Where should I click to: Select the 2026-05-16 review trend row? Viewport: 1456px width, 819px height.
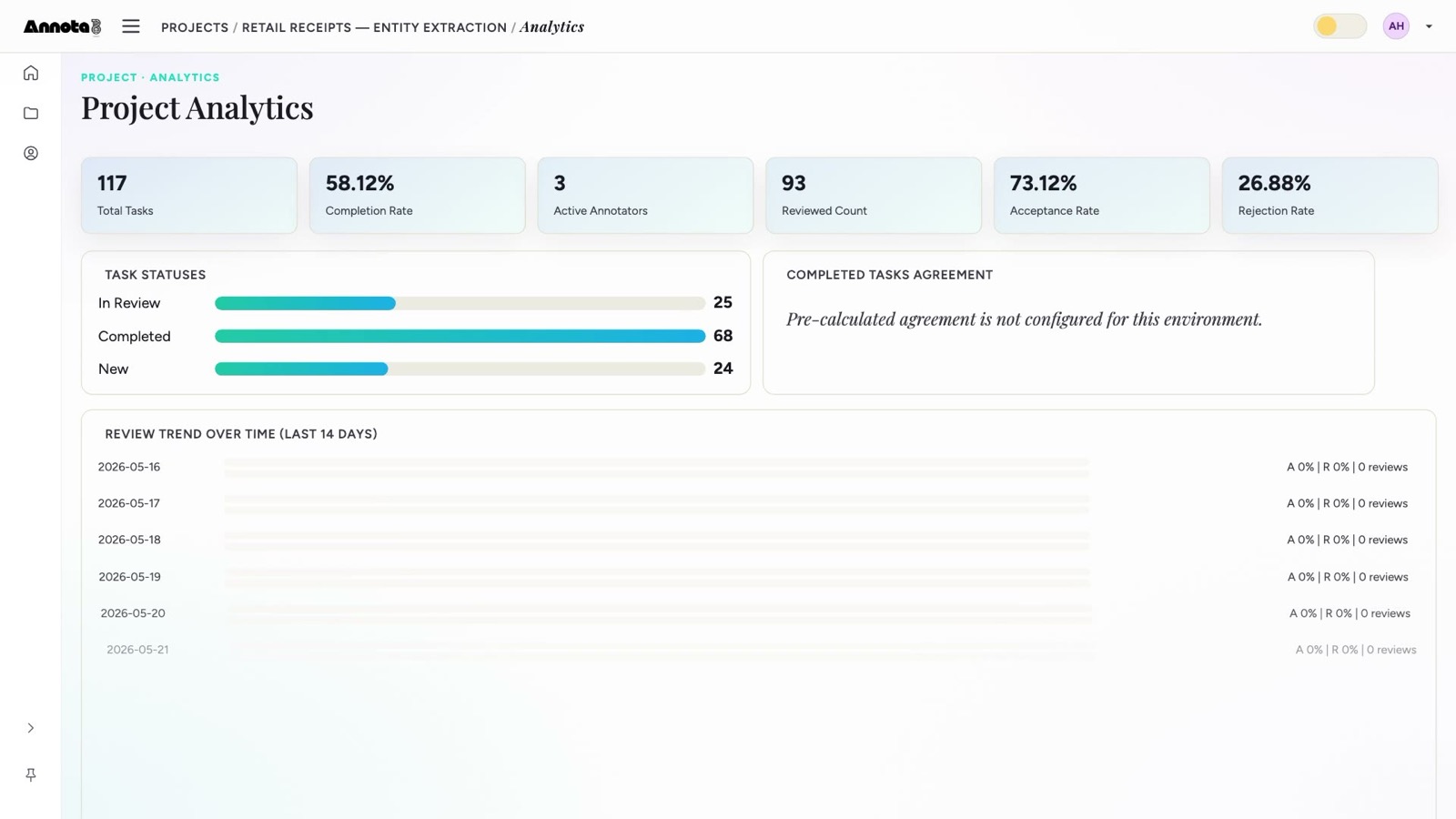[753, 467]
